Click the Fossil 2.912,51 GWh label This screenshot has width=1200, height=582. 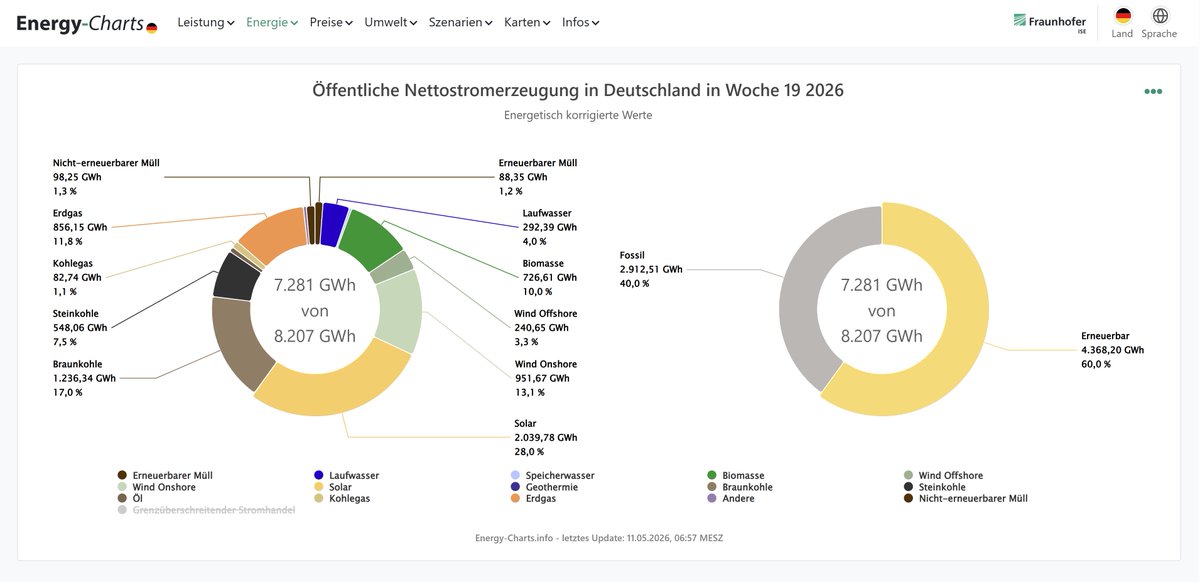(651, 269)
